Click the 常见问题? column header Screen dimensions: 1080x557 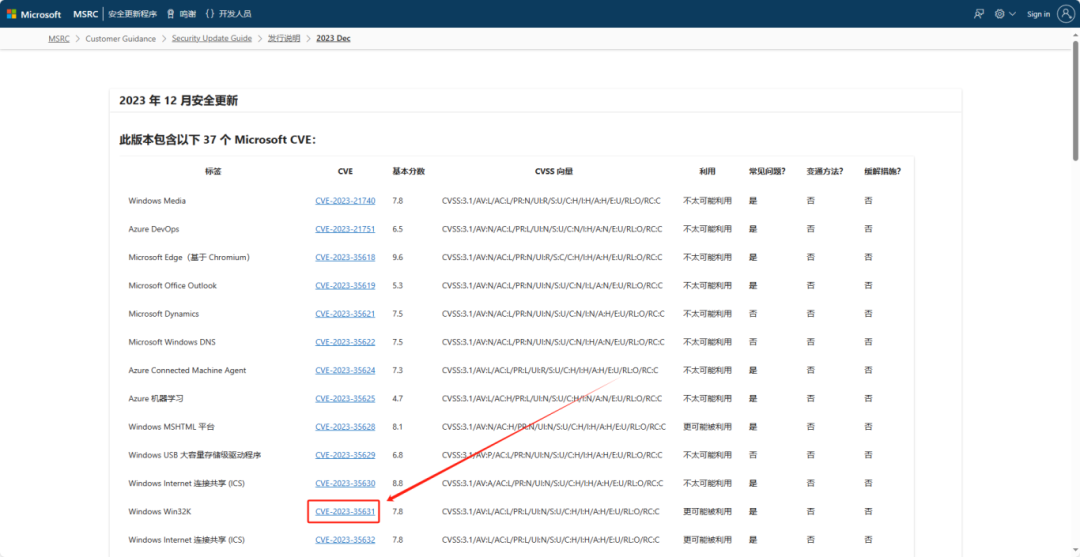[767, 171]
